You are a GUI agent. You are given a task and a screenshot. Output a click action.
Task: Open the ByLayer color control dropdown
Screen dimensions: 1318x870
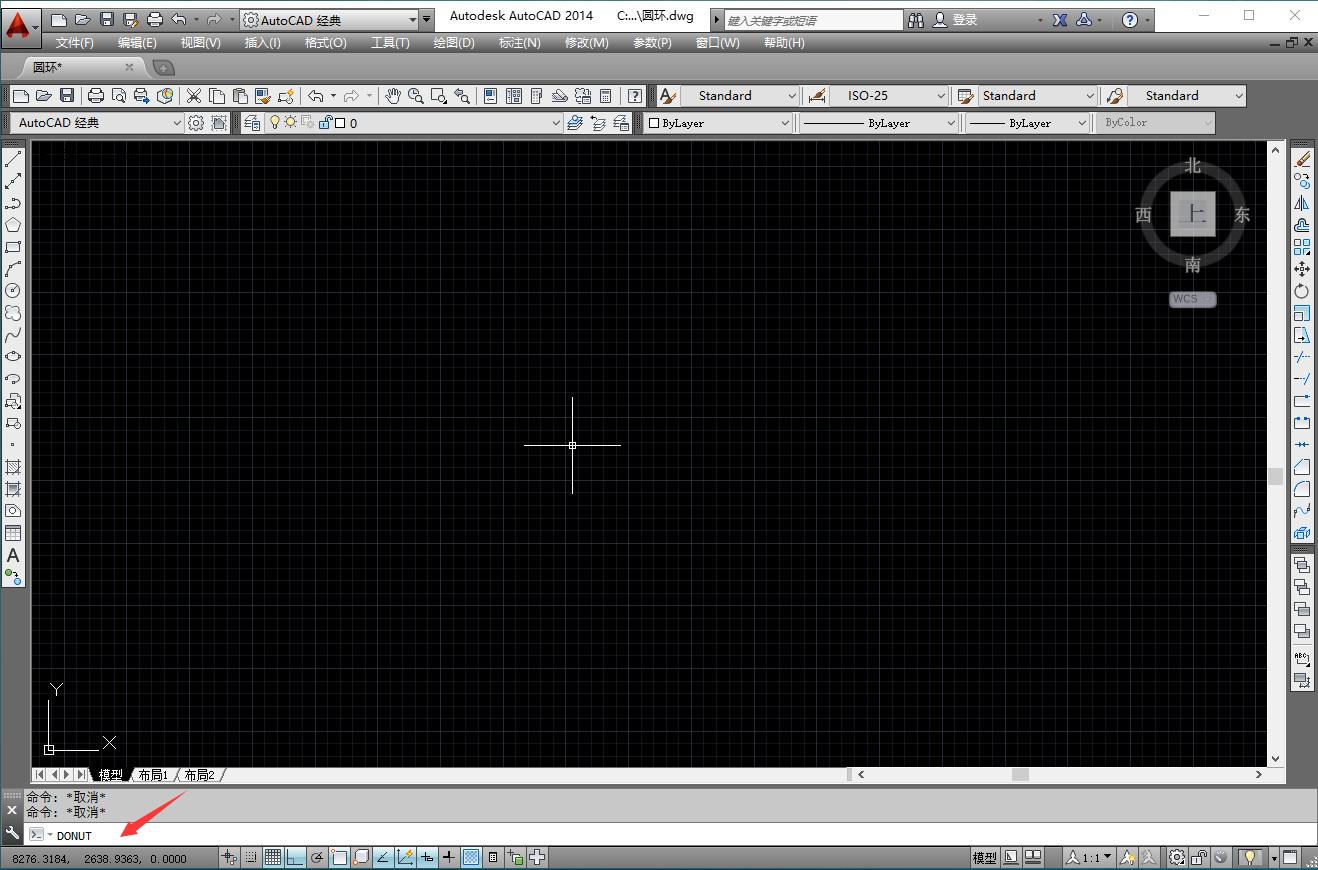[718, 123]
